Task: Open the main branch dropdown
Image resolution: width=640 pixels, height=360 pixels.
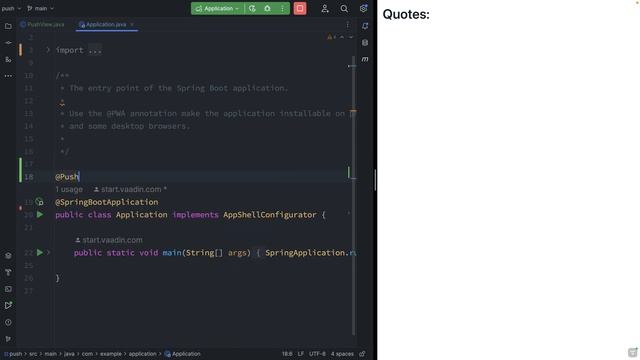Action: (x=40, y=8)
